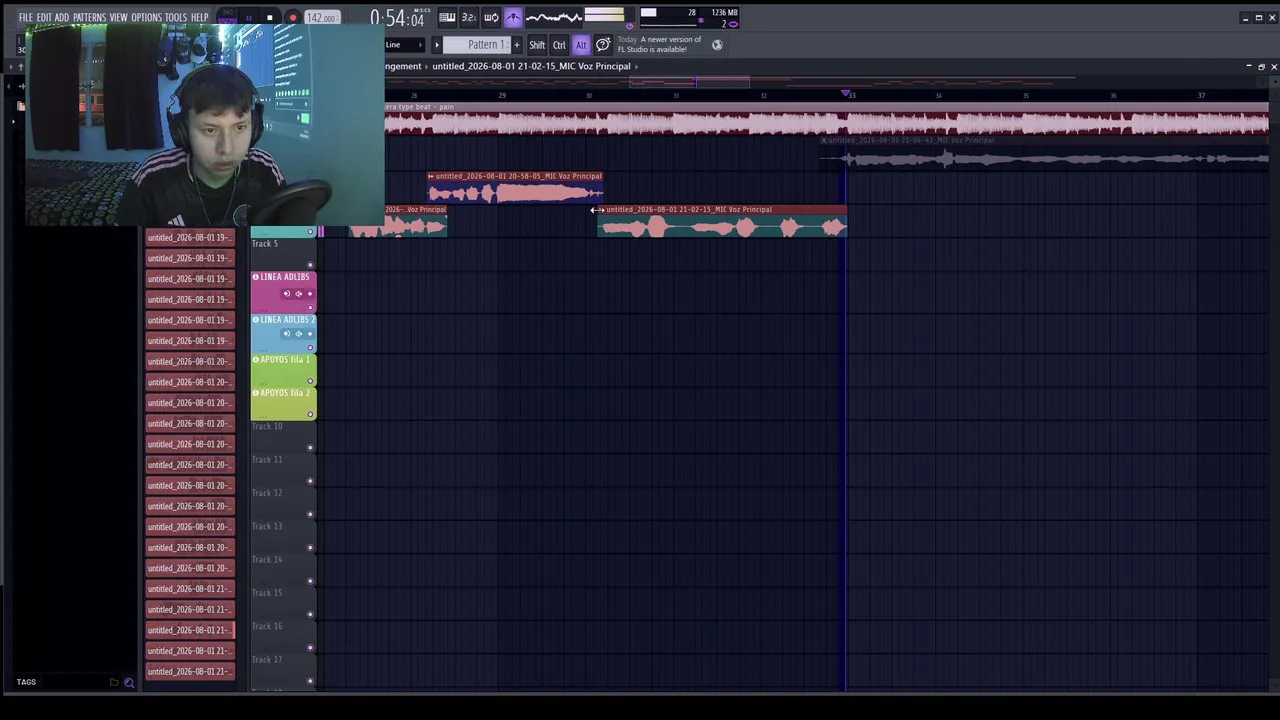Screen dimensions: 1280x720
Task: Toggle mute switch on LINEA ADLIBS track
Action: [311, 306]
